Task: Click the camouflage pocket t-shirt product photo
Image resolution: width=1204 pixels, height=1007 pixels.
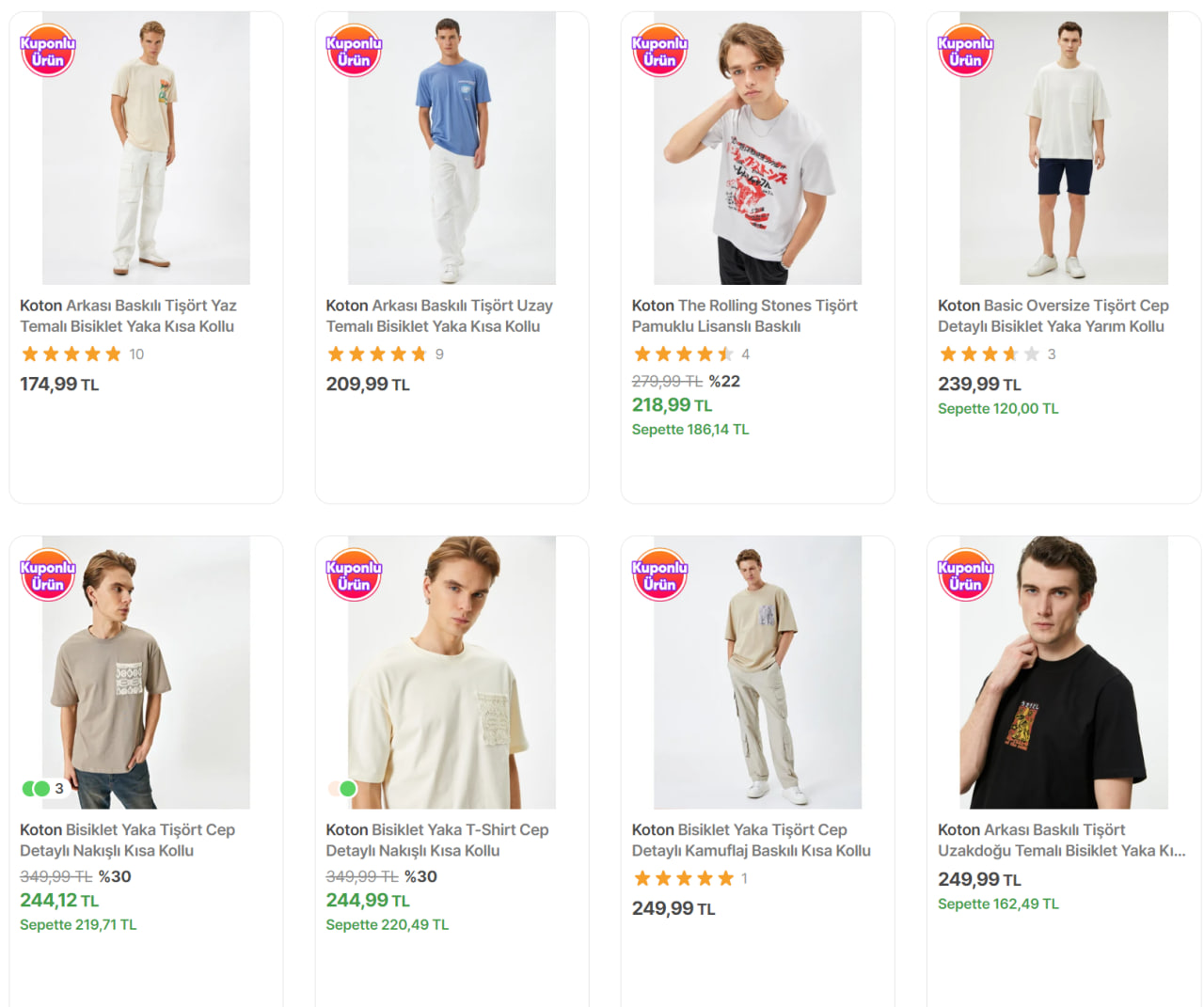Action: click(757, 672)
